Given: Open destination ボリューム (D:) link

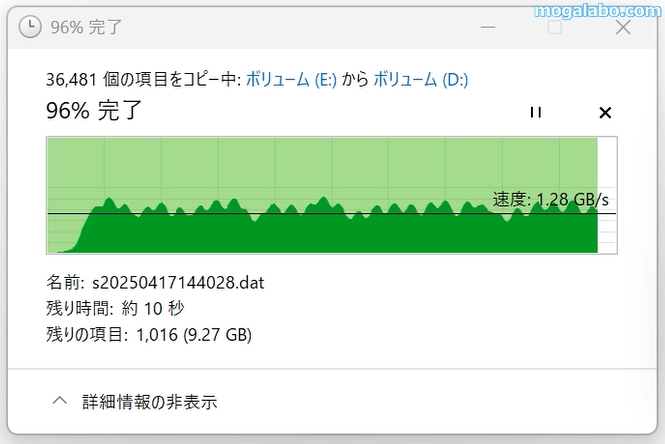Looking at the screenshot, I should click(x=421, y=80).
